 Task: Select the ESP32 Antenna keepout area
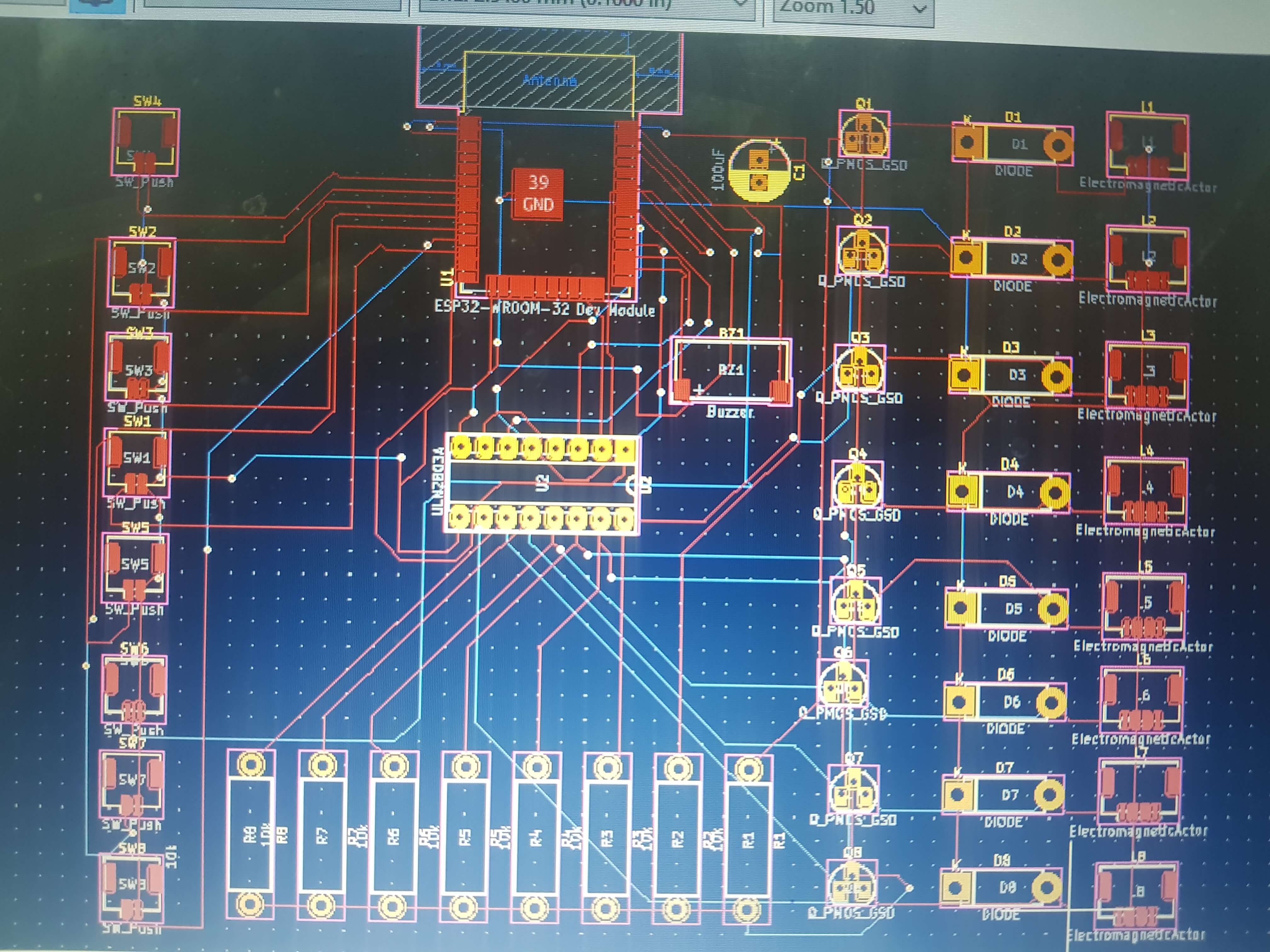click(549, 71)
